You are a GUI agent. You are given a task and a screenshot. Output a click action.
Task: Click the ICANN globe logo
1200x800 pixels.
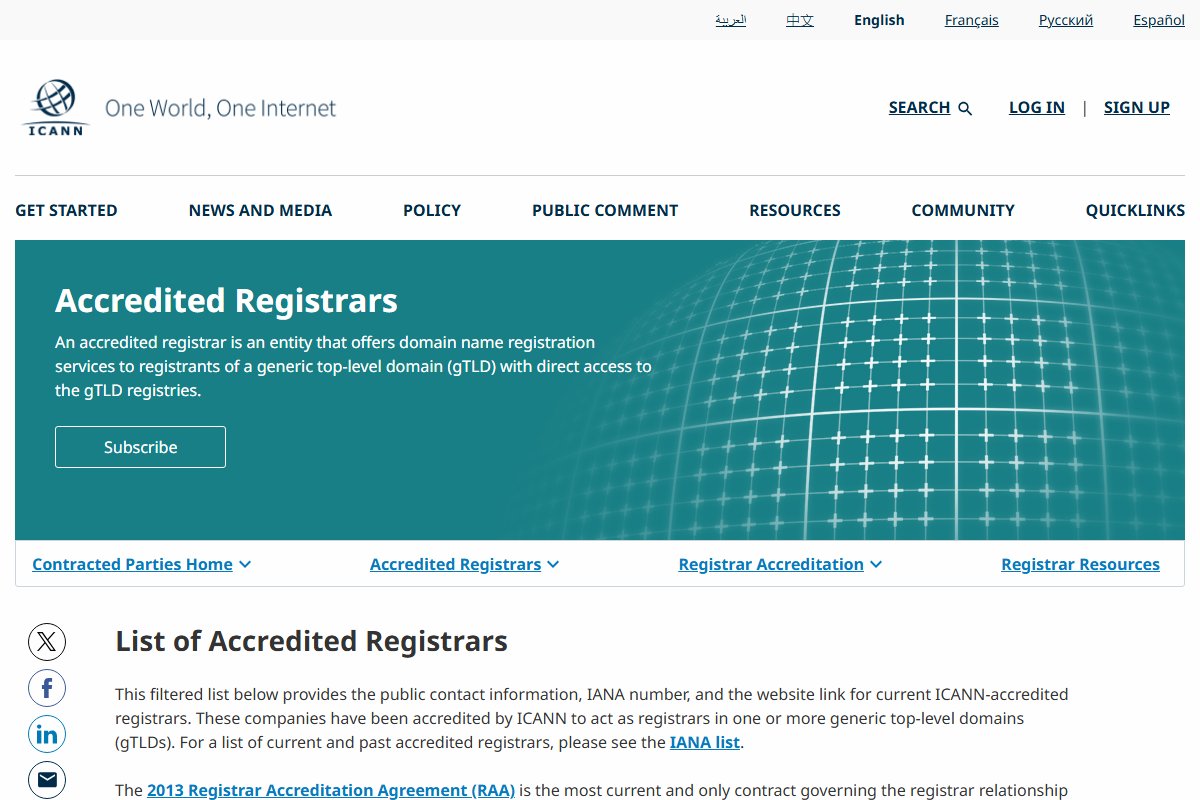pos(56,108)
